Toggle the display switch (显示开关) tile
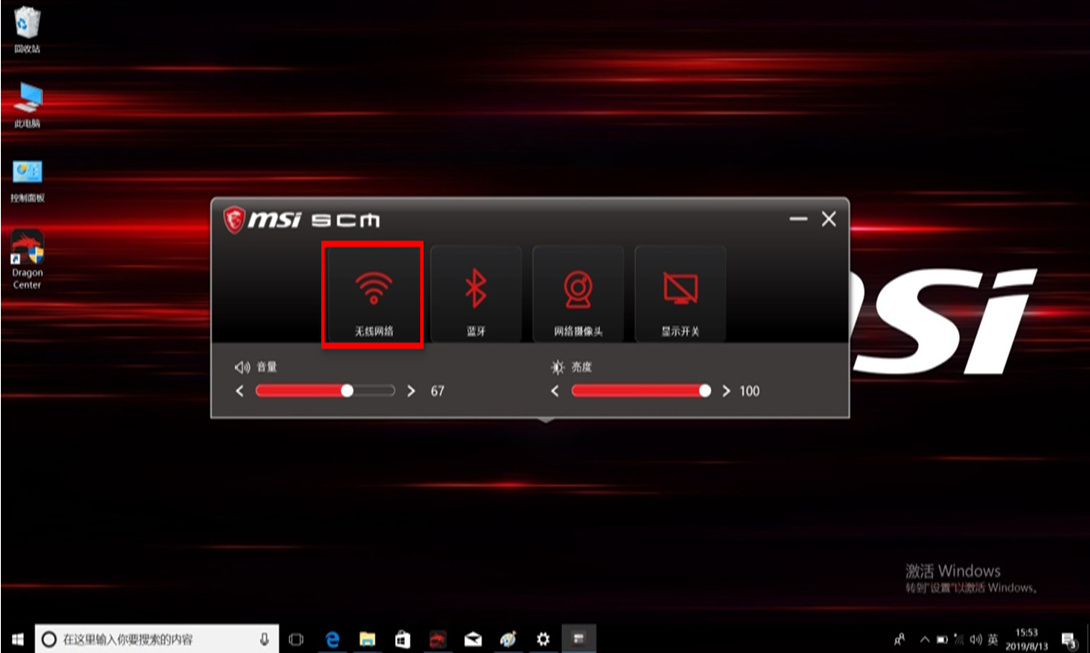Viewport: 1090px width, 653px height. (680, 294)
